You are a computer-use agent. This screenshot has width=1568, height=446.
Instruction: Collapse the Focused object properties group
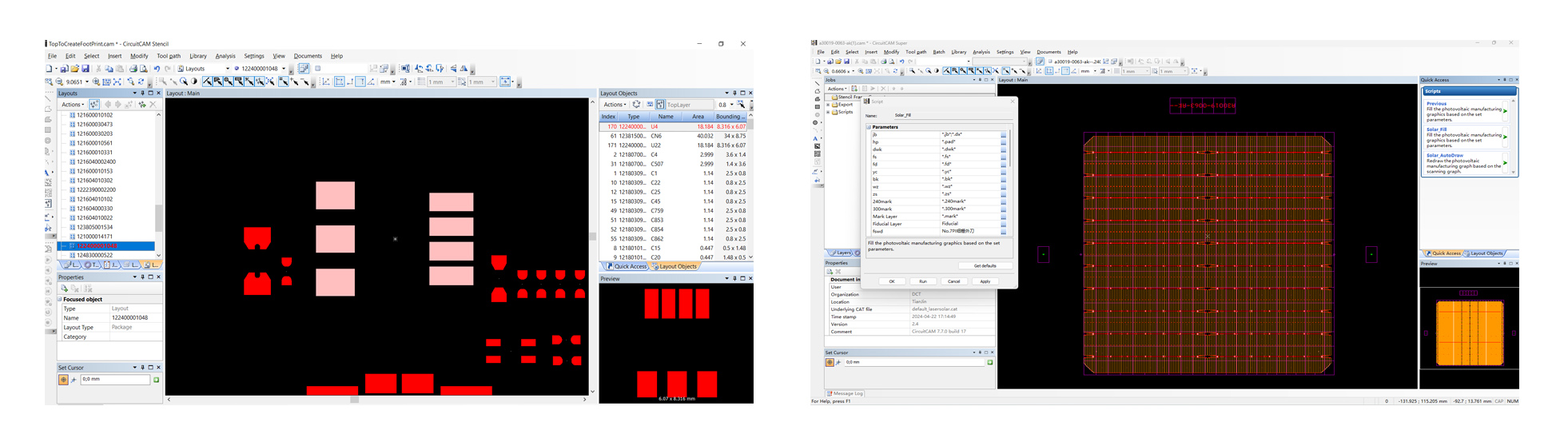pos(60,299)
